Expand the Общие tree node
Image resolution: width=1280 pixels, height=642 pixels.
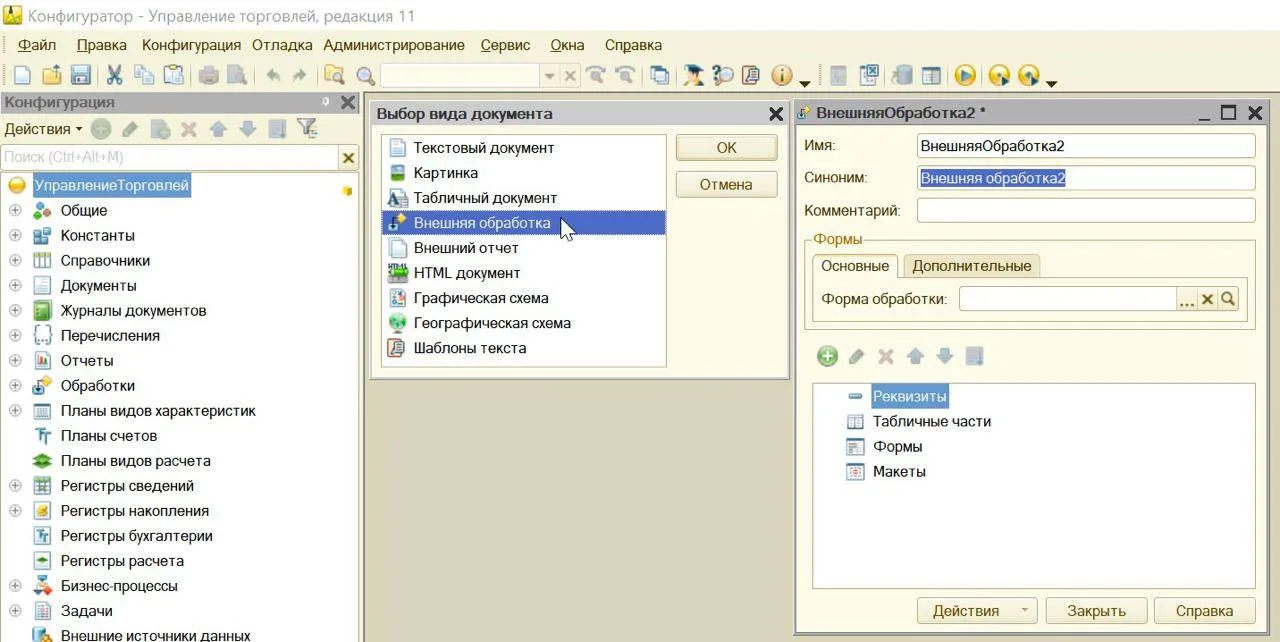[15, 210]
